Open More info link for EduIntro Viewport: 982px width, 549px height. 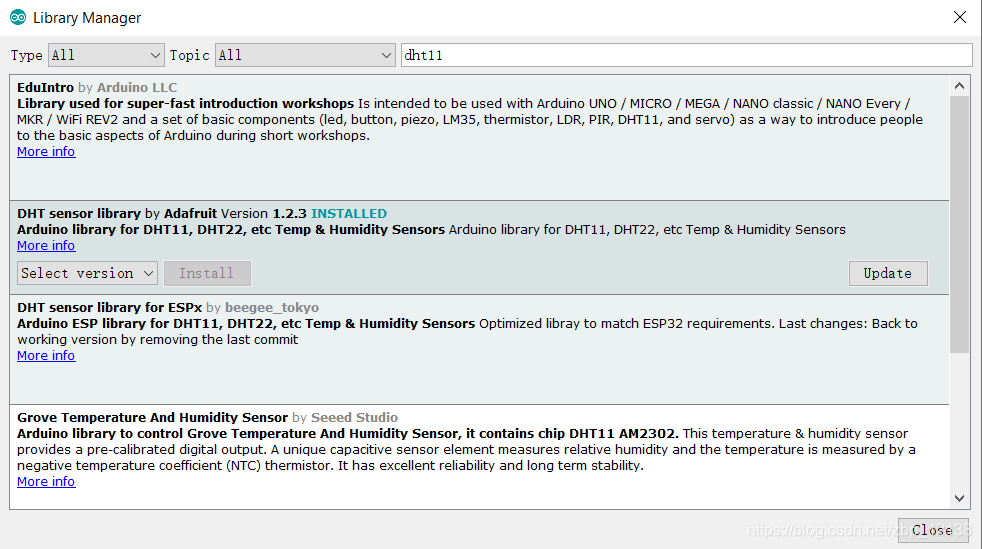[x=46, y=151]
